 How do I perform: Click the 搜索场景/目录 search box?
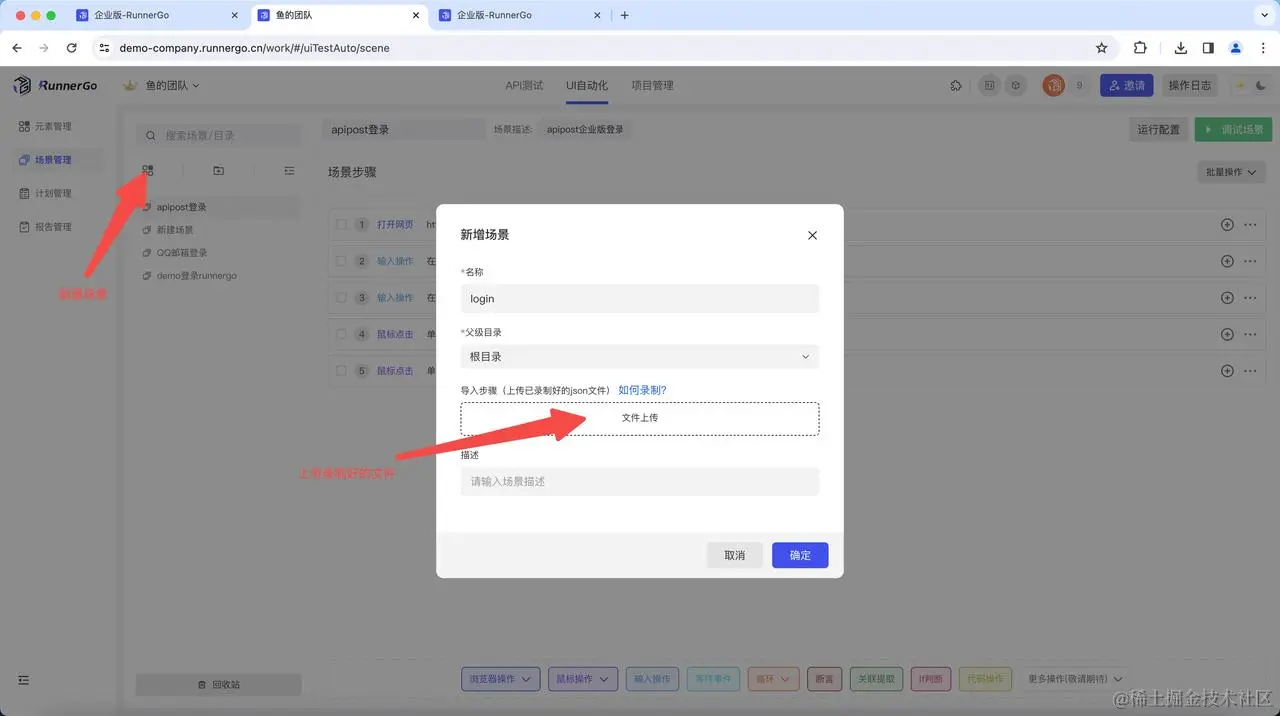pyautogui.click(x=218, y=135)
